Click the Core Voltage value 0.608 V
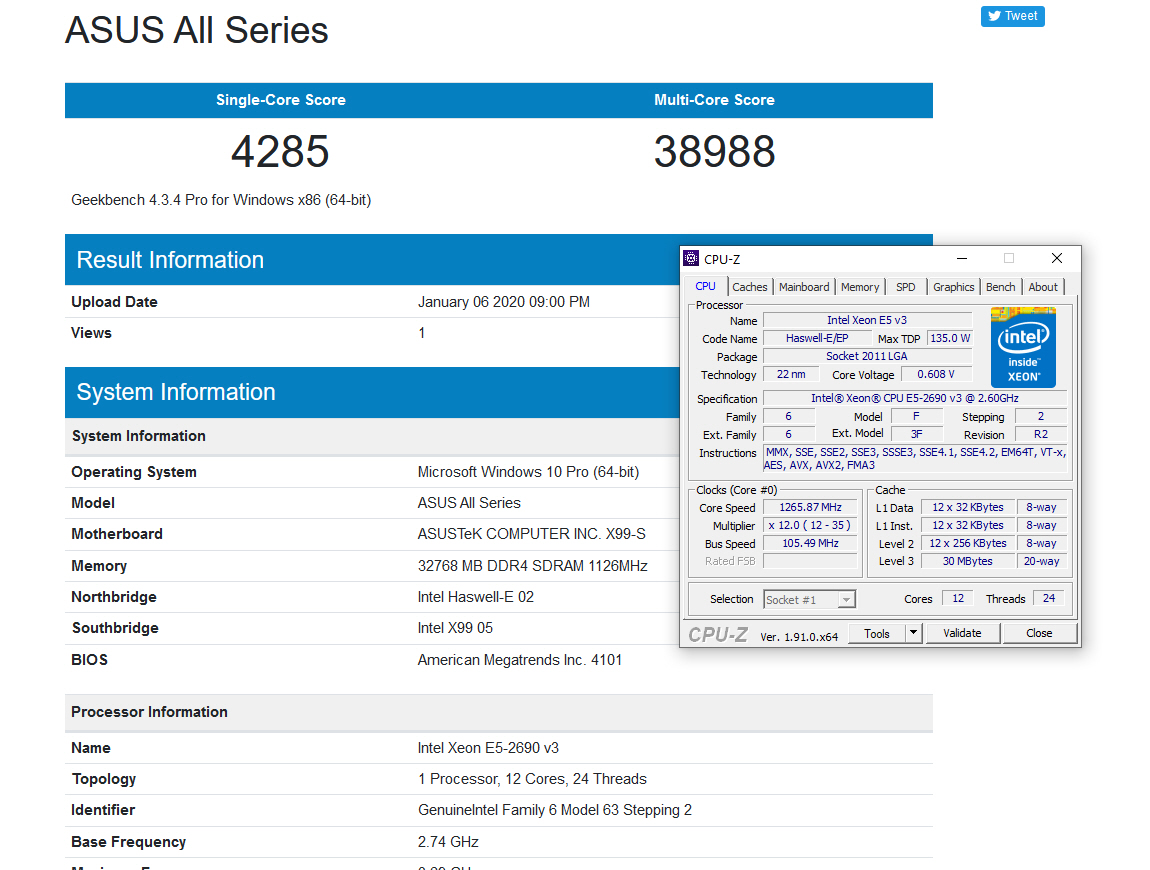The width and height of the screenshot is (1150, 870). click(x=936, y=374)
